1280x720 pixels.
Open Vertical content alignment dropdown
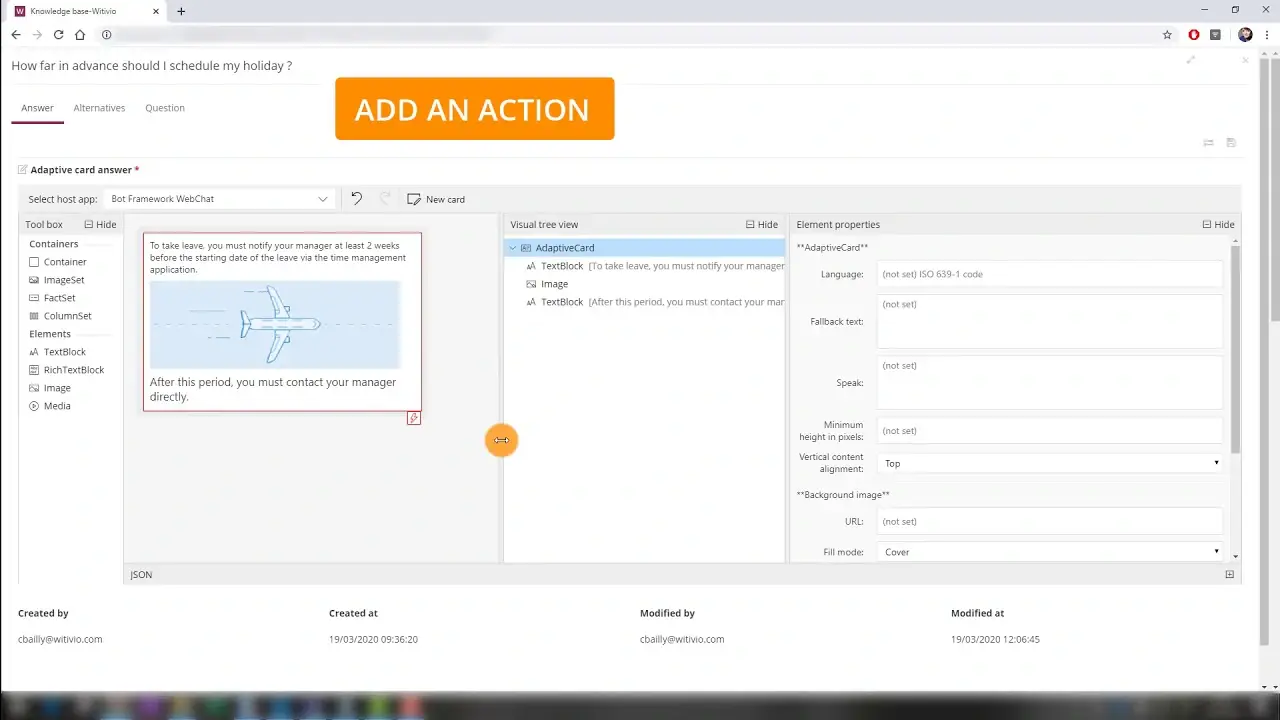click(1050, 464)
